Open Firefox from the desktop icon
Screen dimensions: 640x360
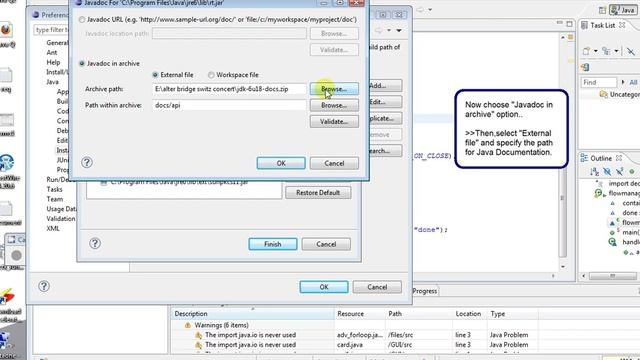6,29
